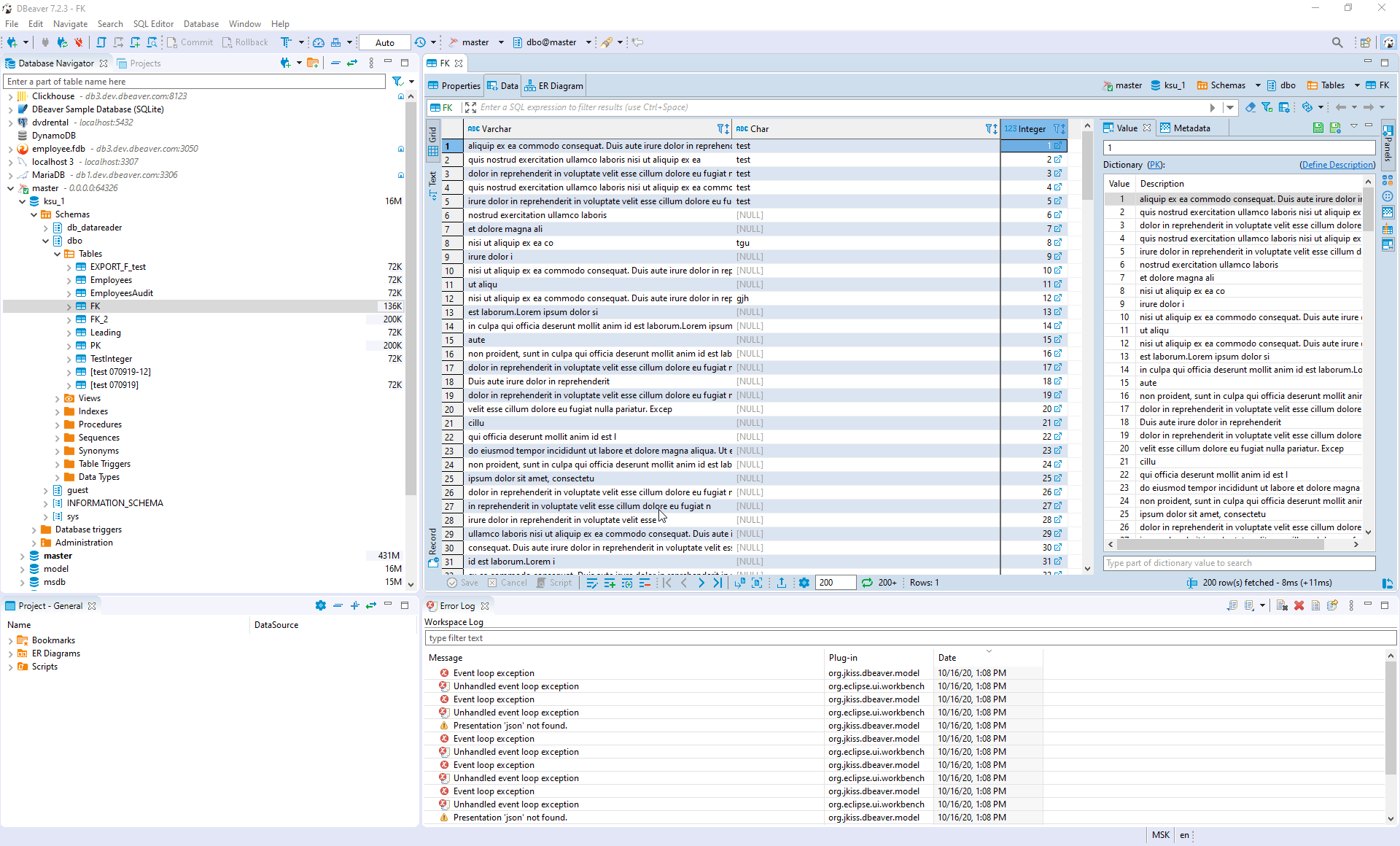1400x846 pixels.
Task: Toggle the vertical Record mode button
Action: (x=433, y=547)
